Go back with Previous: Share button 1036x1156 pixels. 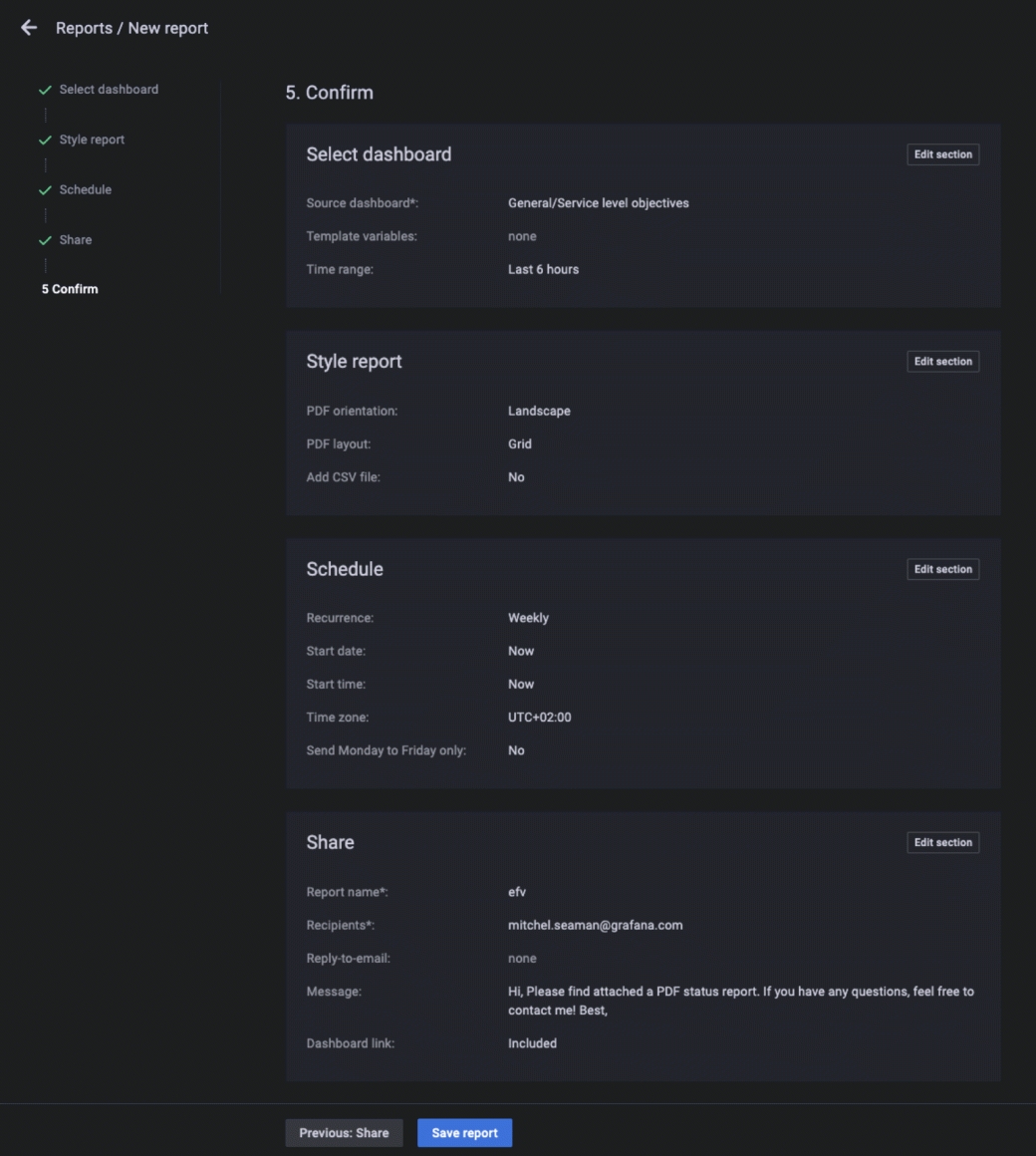(x=344, y=1133)
